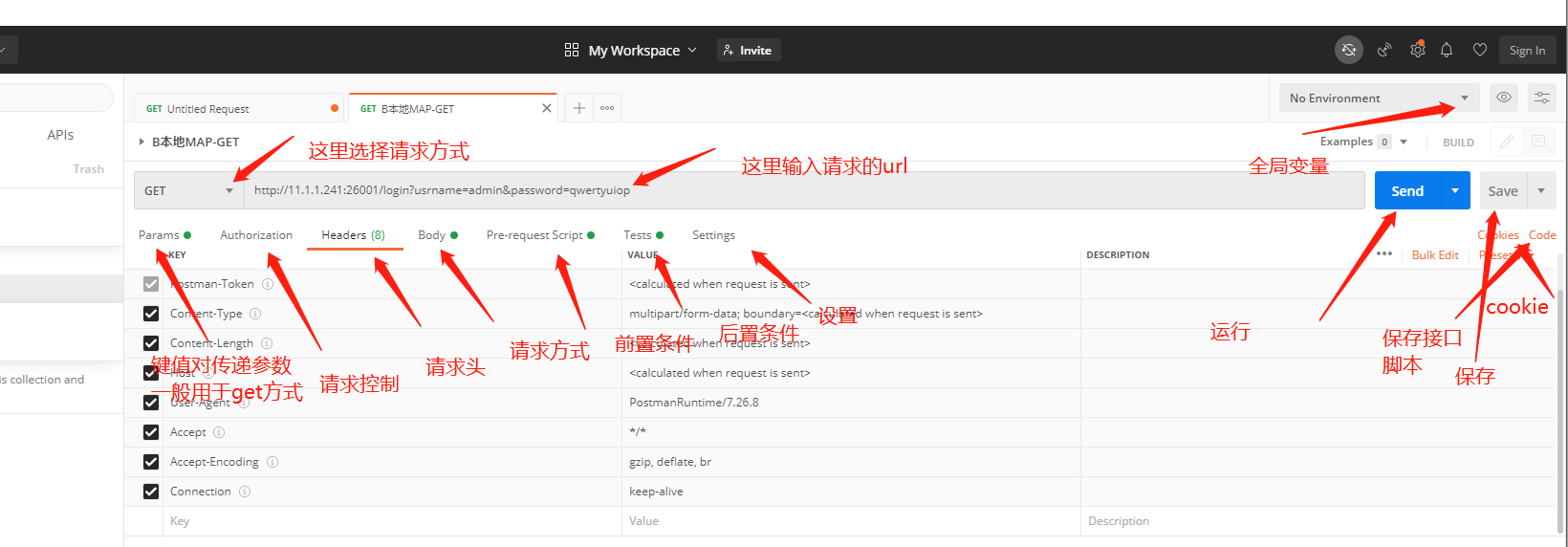Open the sync status icon in top bar
This screenshot has width=1568, height=547.
click(1349, 50)
